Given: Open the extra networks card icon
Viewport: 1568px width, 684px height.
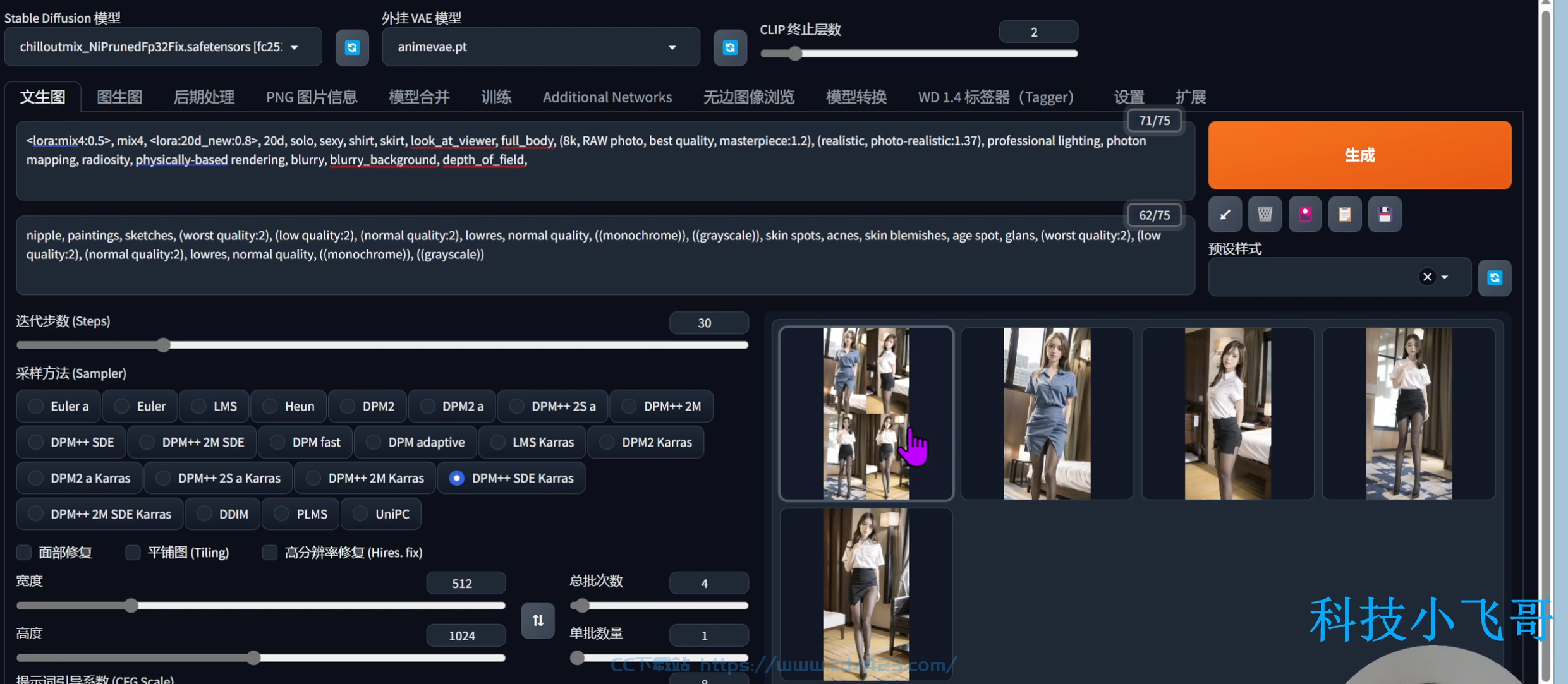Looking at the screenshot, I should (1304, 215).
